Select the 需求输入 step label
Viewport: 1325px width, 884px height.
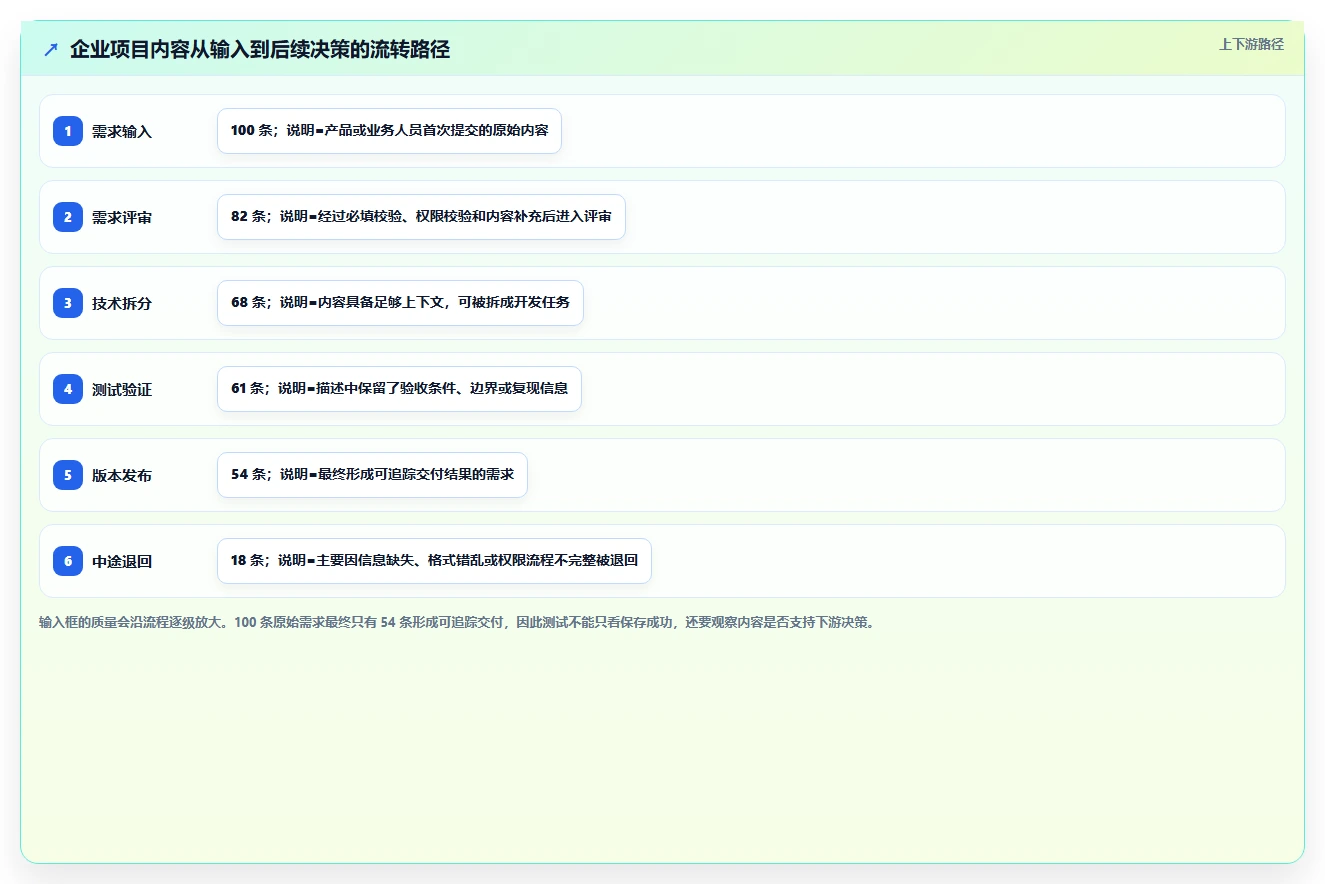tap(122, 131)
